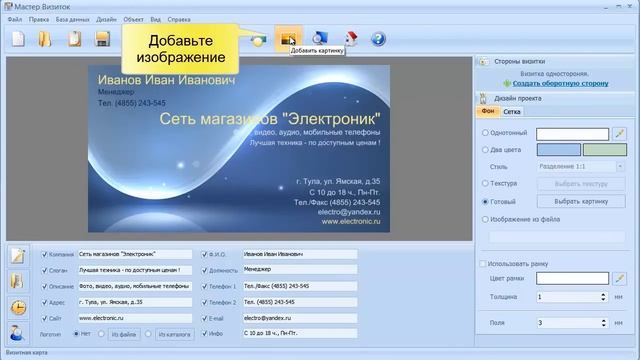Open help with the question mark icon
The width and height of the screenshot is (640, 360).
coord(378,39)
